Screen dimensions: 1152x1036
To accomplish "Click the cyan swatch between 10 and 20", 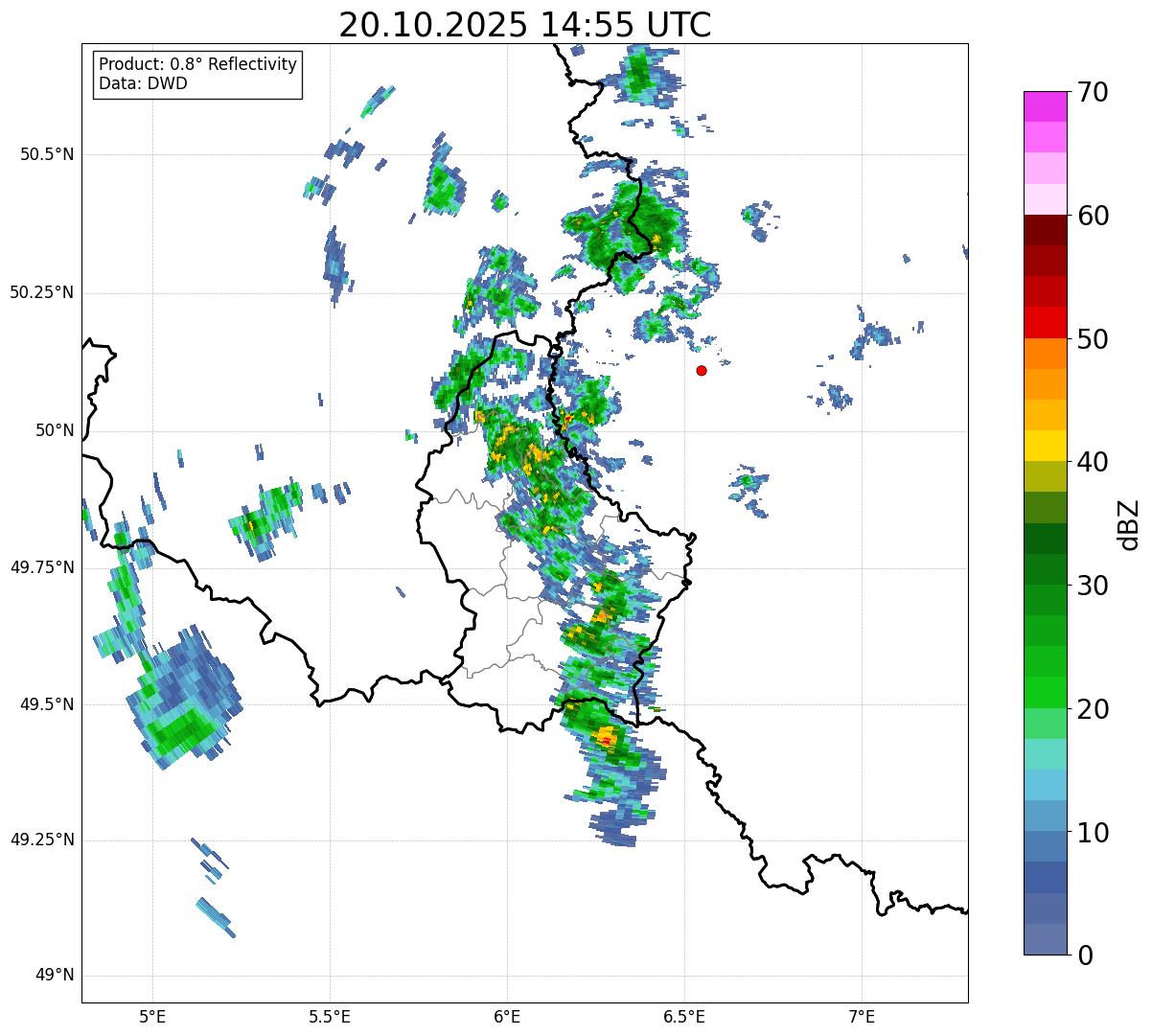I will [x=1045, y=785].
